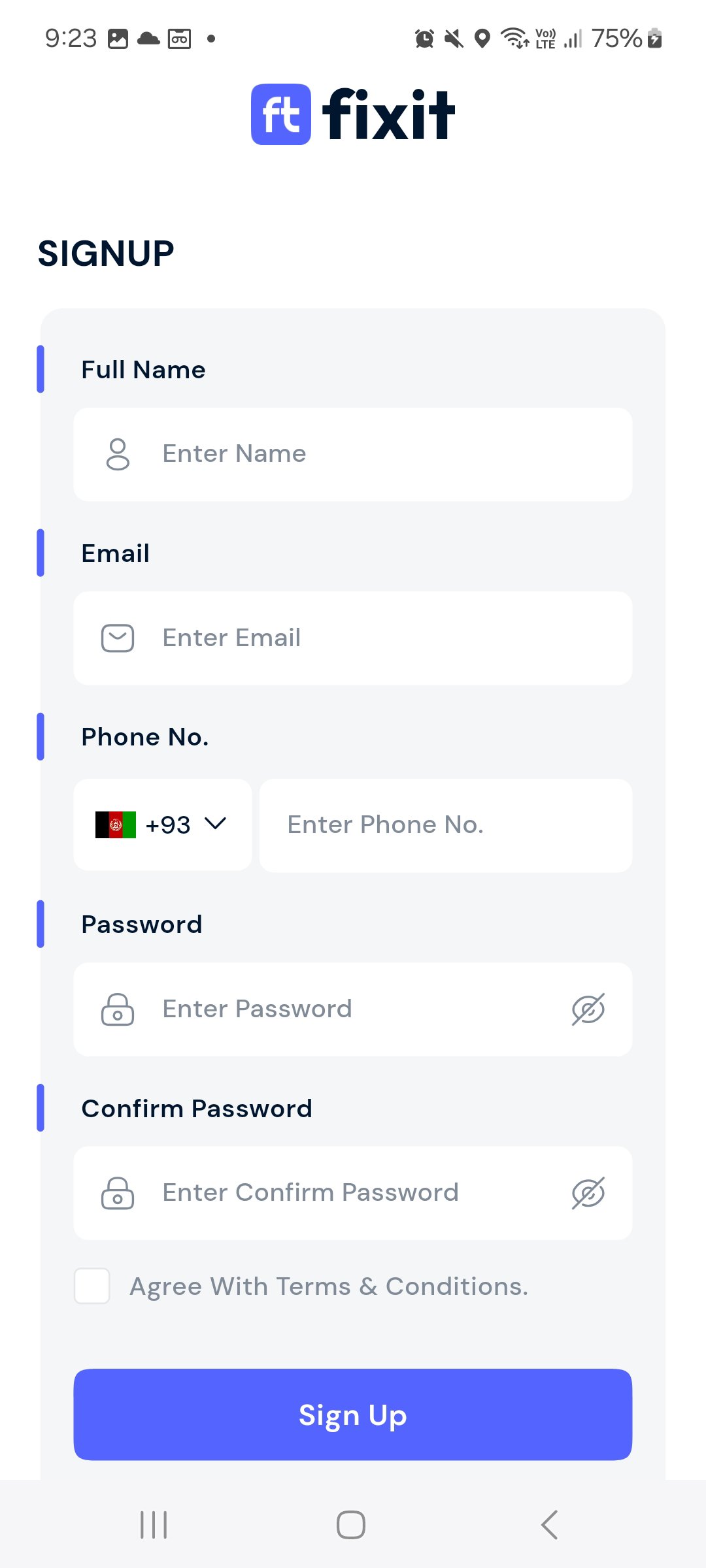Screen dimensions: 706x1568
Task: Tap the Android home navigation icon
Action: (x=351, y=1525)
